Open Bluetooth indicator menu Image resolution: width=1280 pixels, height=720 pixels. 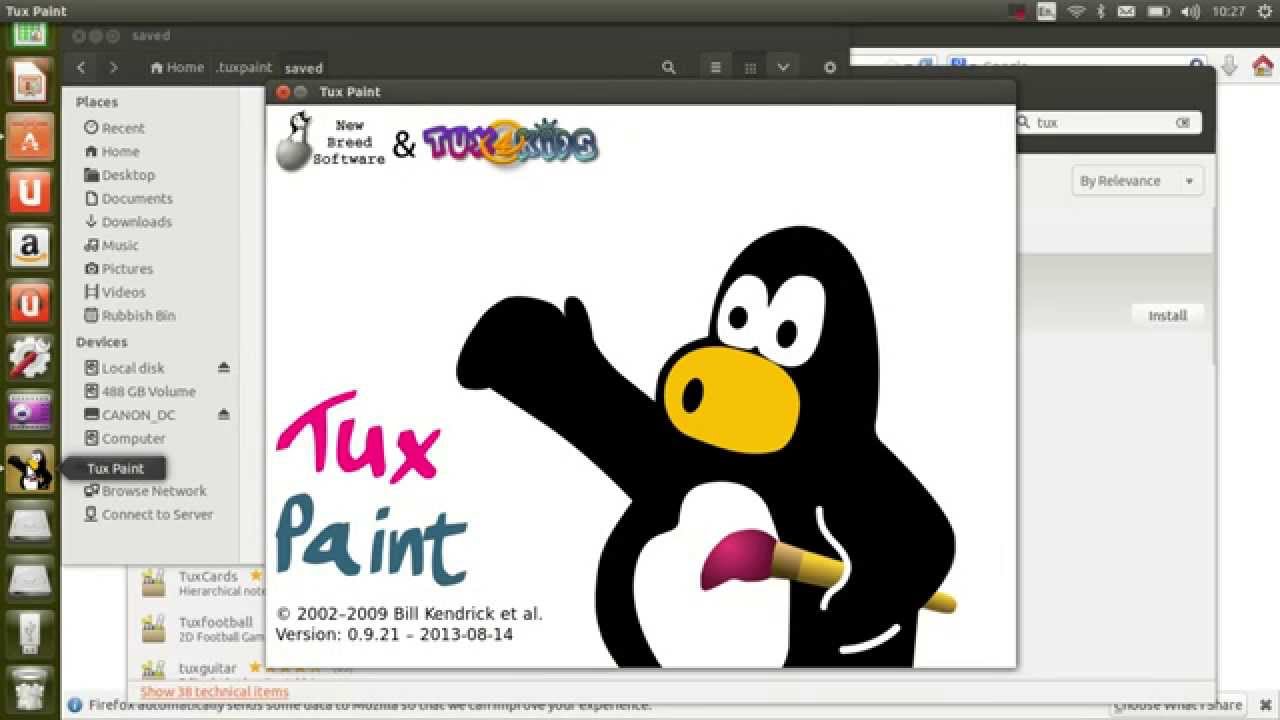pos(1101,11)
